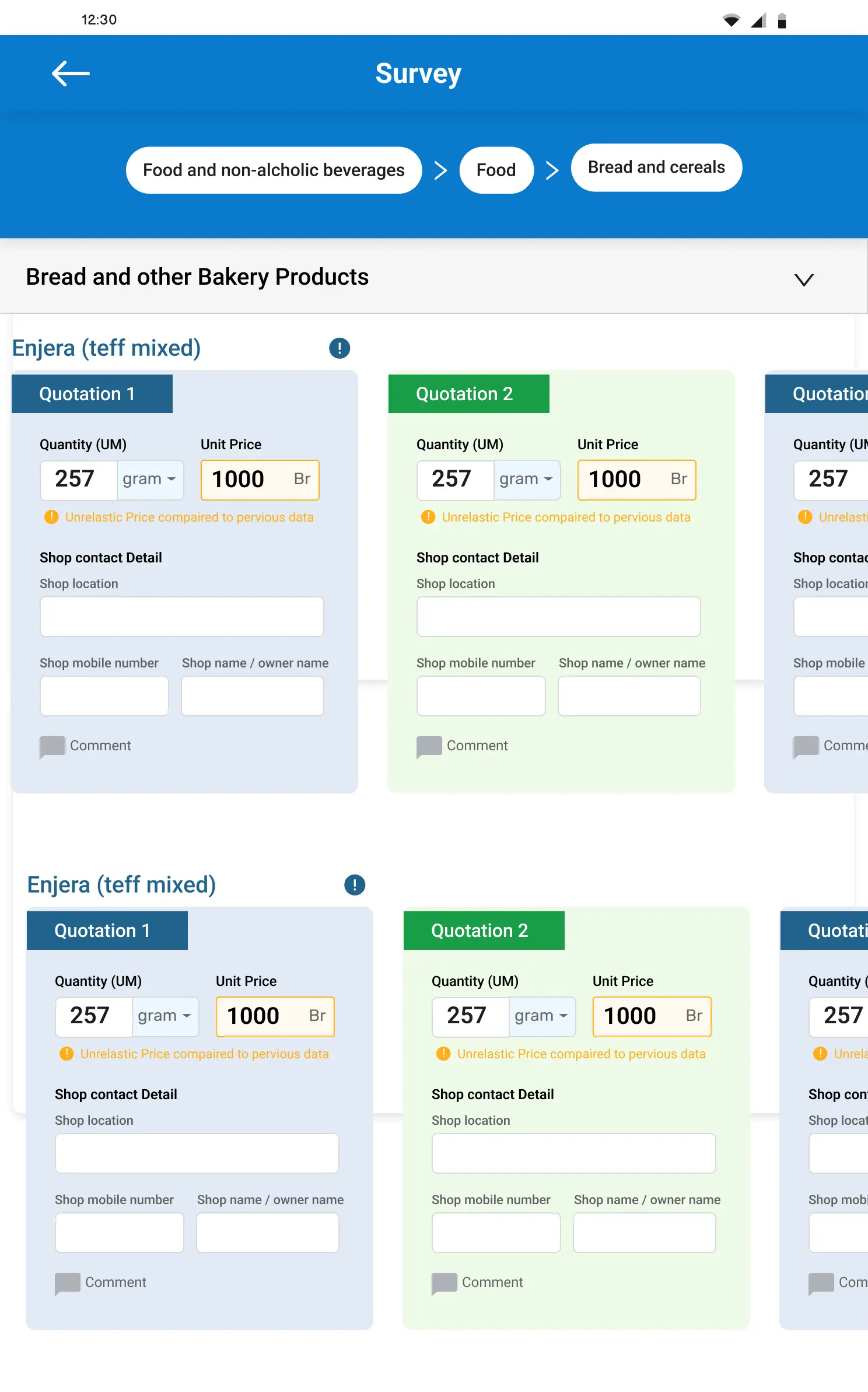
Task: Click comment icon in first Enjera's cut-off third quotation
Action: pyautogui.click(x=806, y=747)
